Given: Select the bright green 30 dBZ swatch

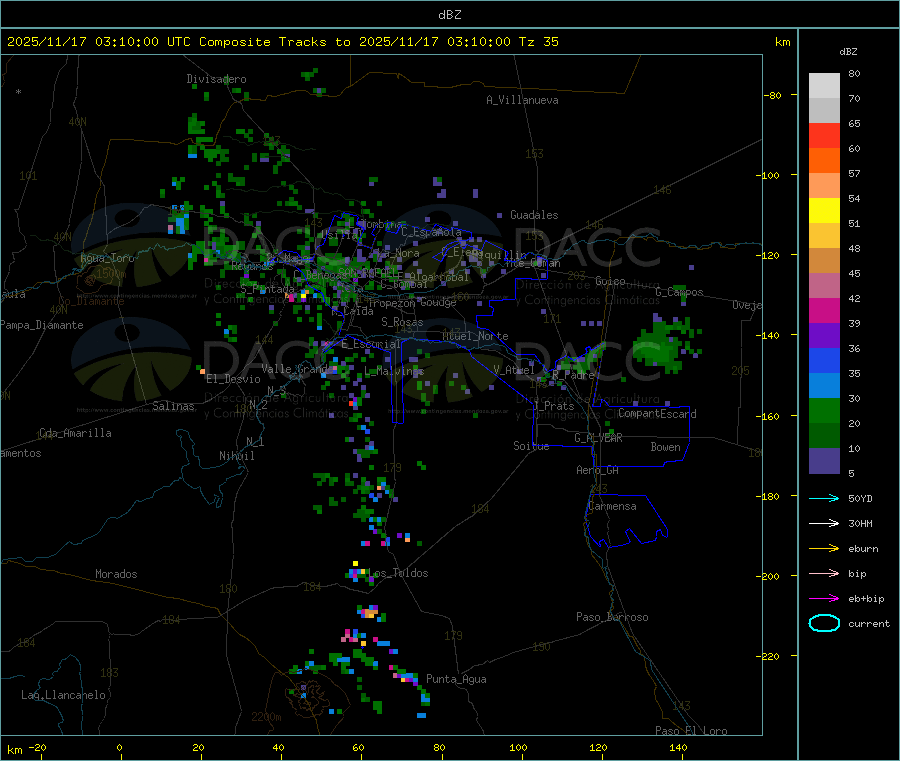Looking at the screenshot, I should (824, 410).
